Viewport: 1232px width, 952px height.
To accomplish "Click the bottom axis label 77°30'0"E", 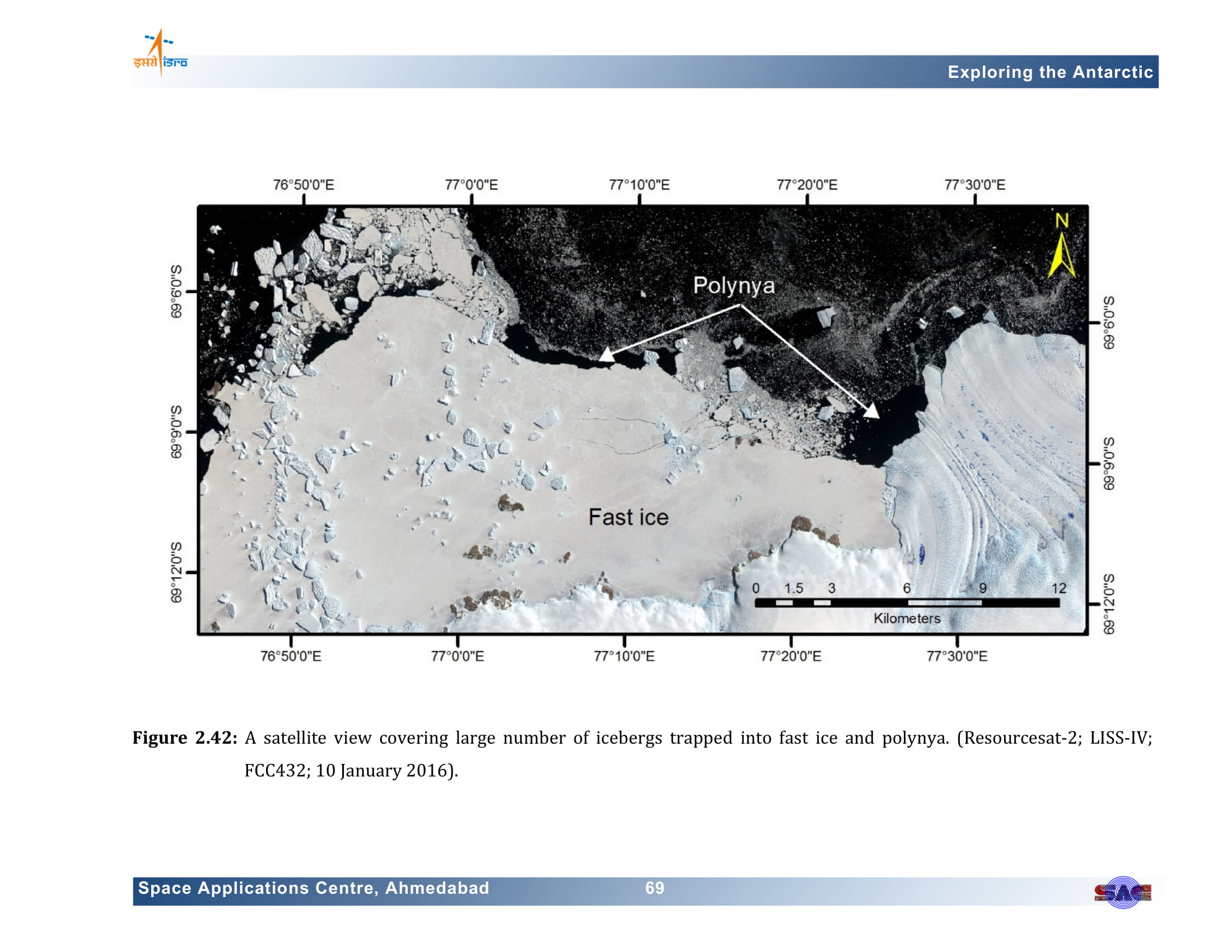I will (956, 656).
